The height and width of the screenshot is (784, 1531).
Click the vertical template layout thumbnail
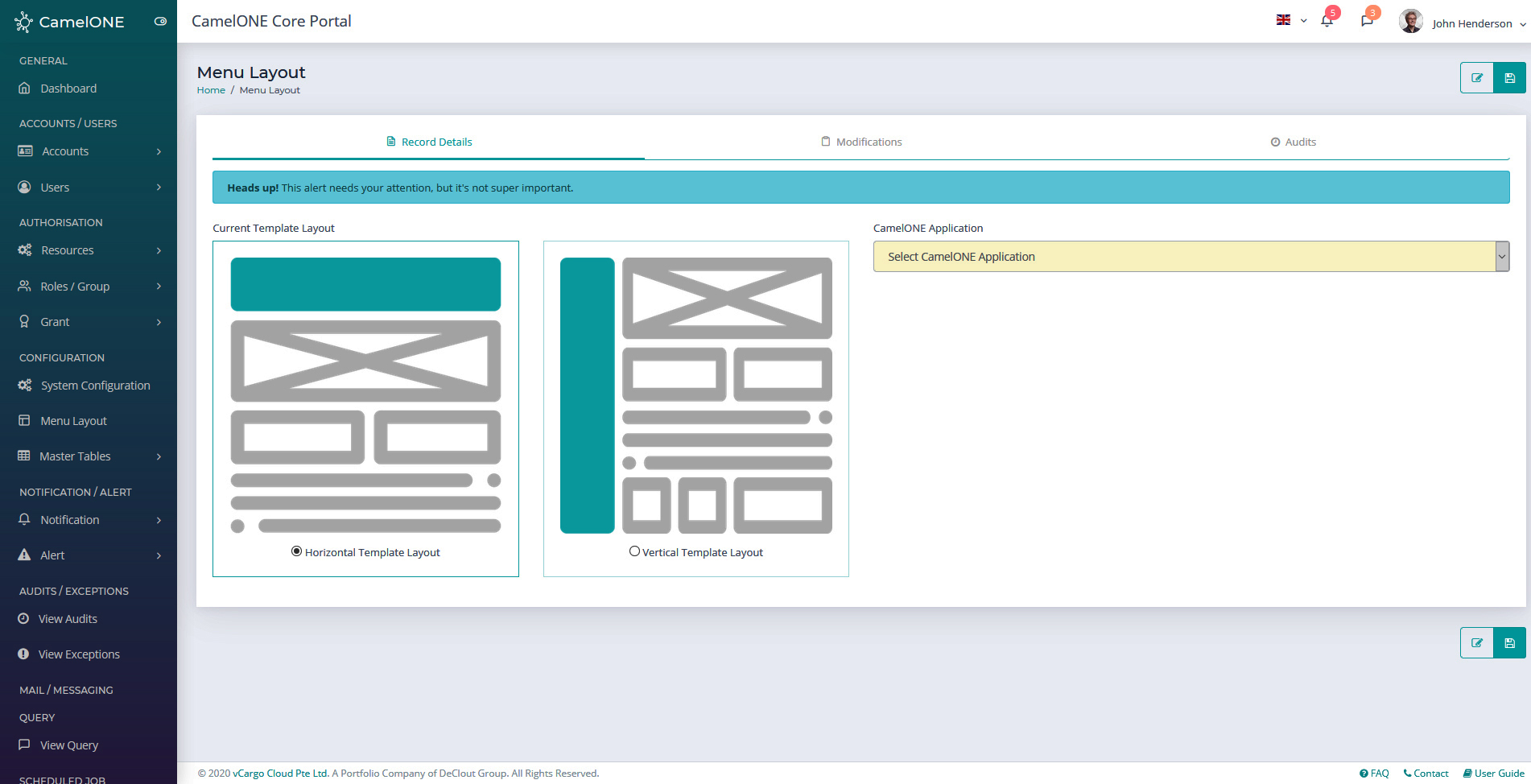click(x=695, y=395)
